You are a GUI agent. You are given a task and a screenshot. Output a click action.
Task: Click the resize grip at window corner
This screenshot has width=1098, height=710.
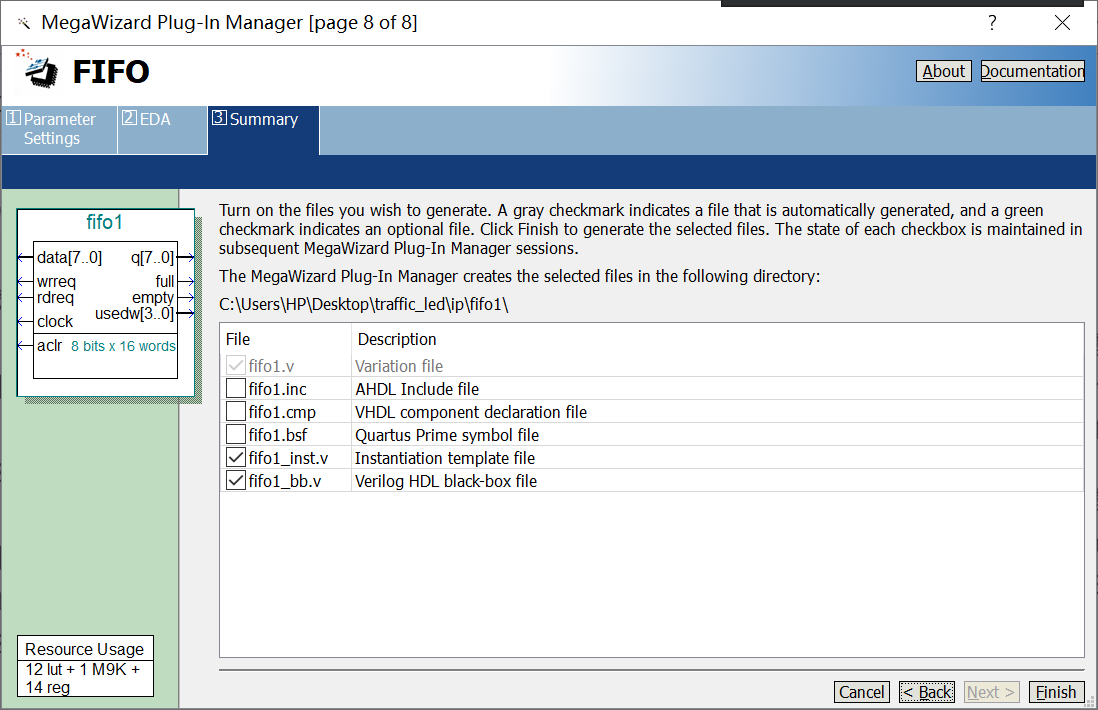point(1090,702)
